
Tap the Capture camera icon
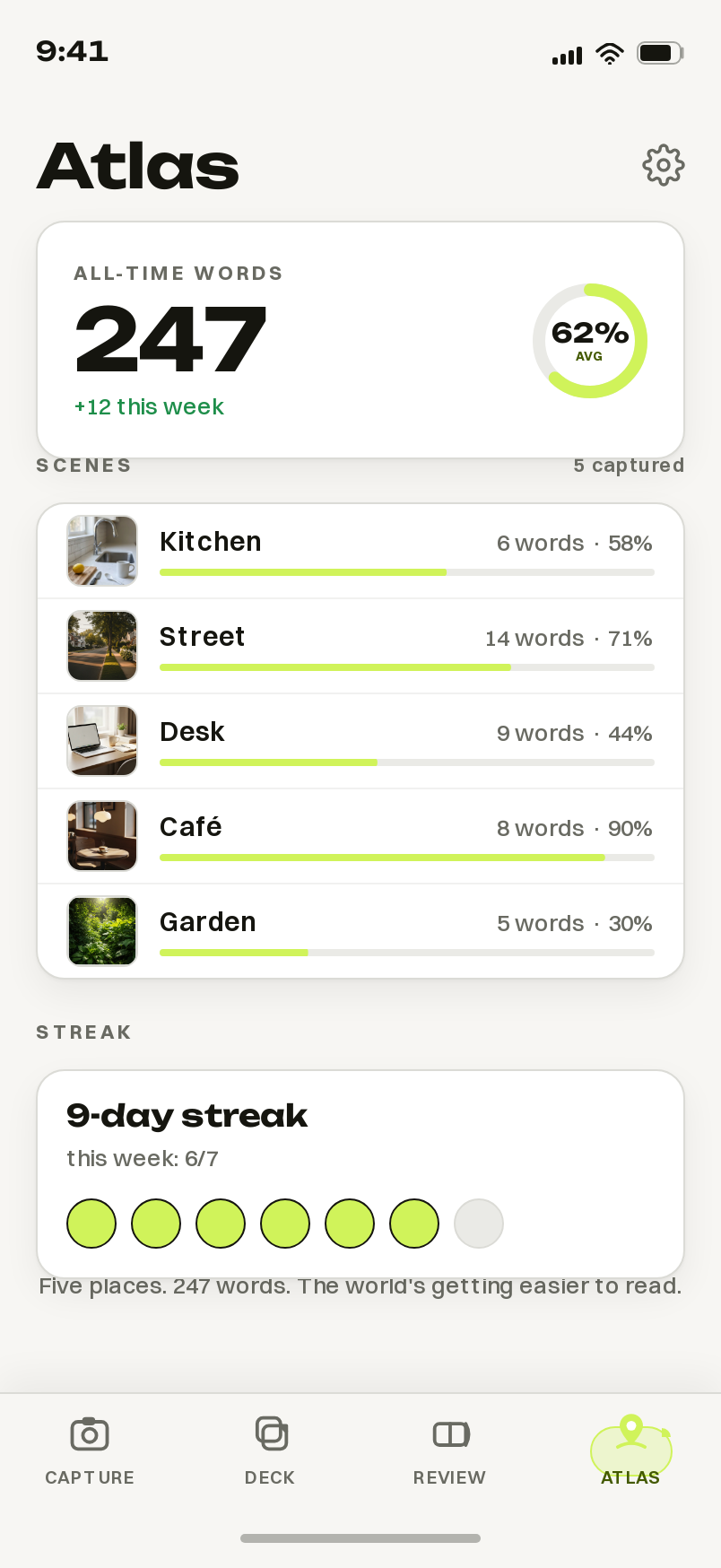pyautogui.click(x=90, y=1433)
